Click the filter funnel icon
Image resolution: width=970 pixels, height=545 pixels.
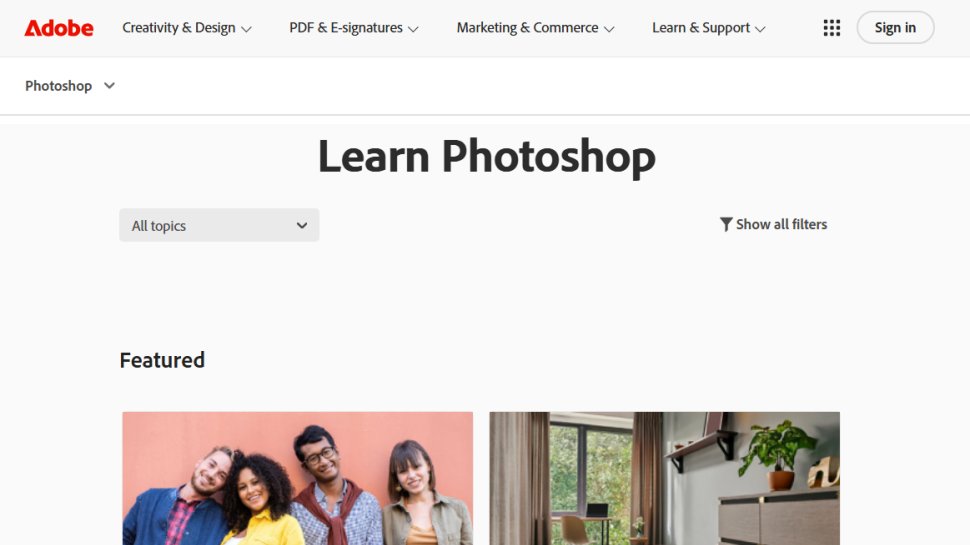pos(726,224)
